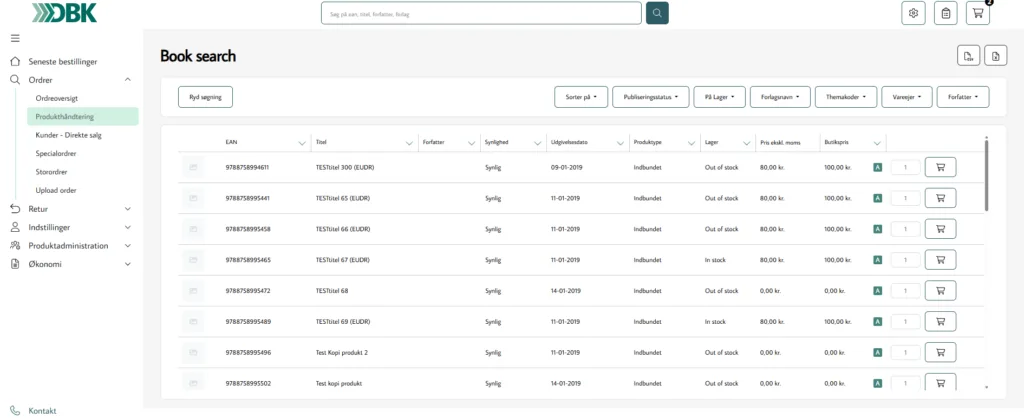Open Kunder - Direkte salg
The height and width of the screenshot is (418, 1024).
(x=69, y=135)
